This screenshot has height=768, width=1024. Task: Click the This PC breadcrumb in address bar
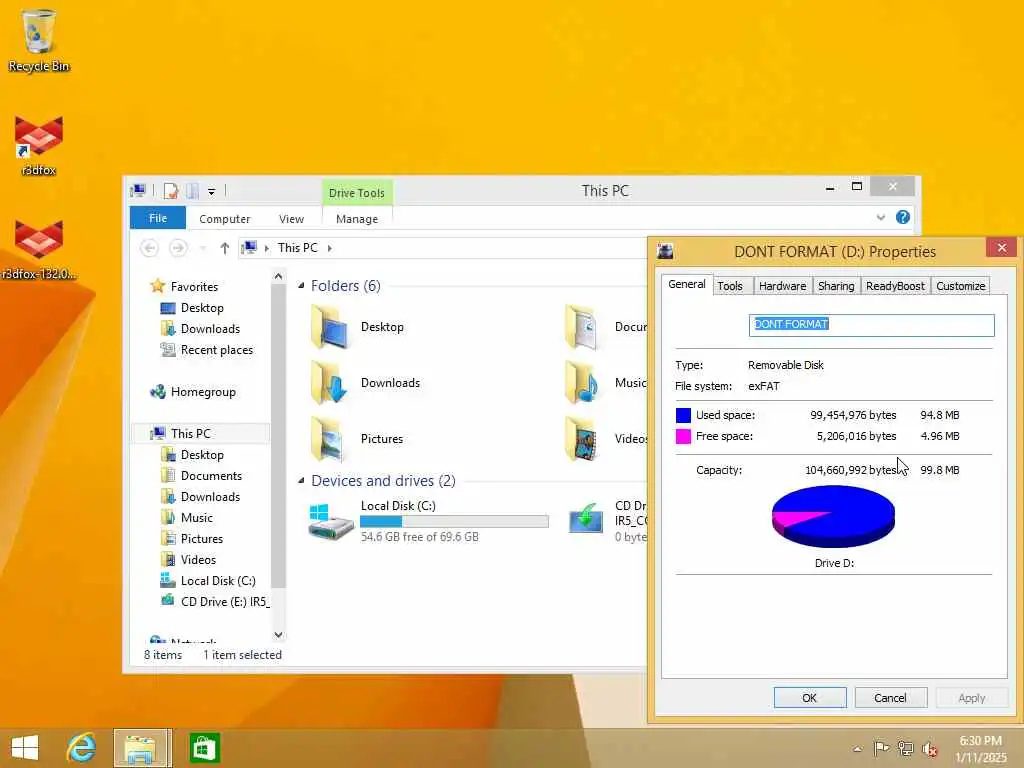pos(297,248)
